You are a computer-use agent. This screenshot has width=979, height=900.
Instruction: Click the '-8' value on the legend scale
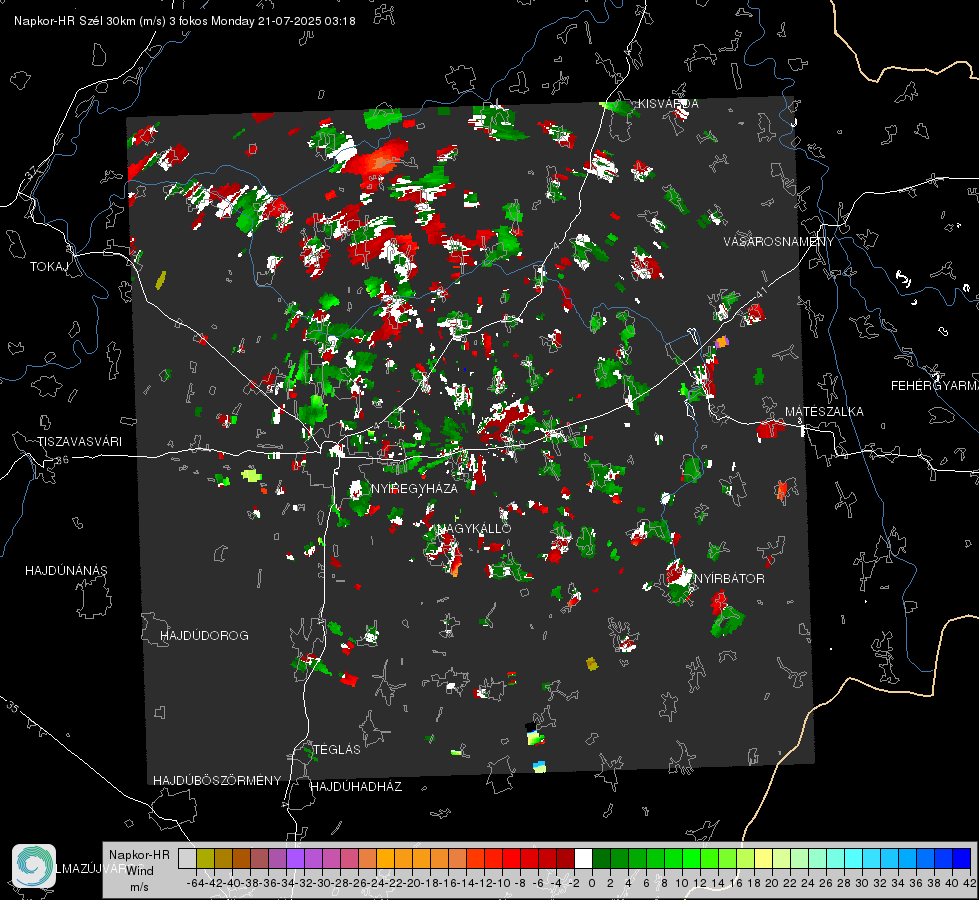pyautogui.click(x=519, y=883)
